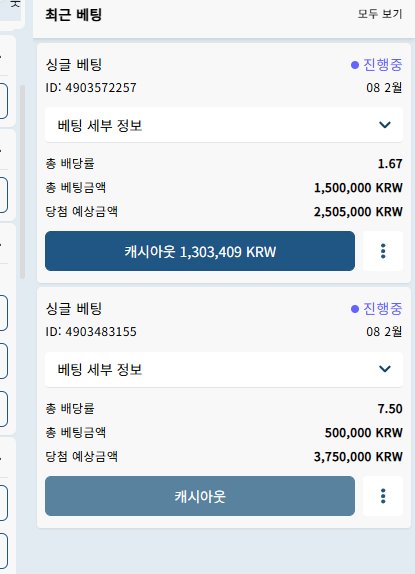This screenshot has width=415, height=574.
Task: Open the 모두 보기 link
Action: coord(380,14)
